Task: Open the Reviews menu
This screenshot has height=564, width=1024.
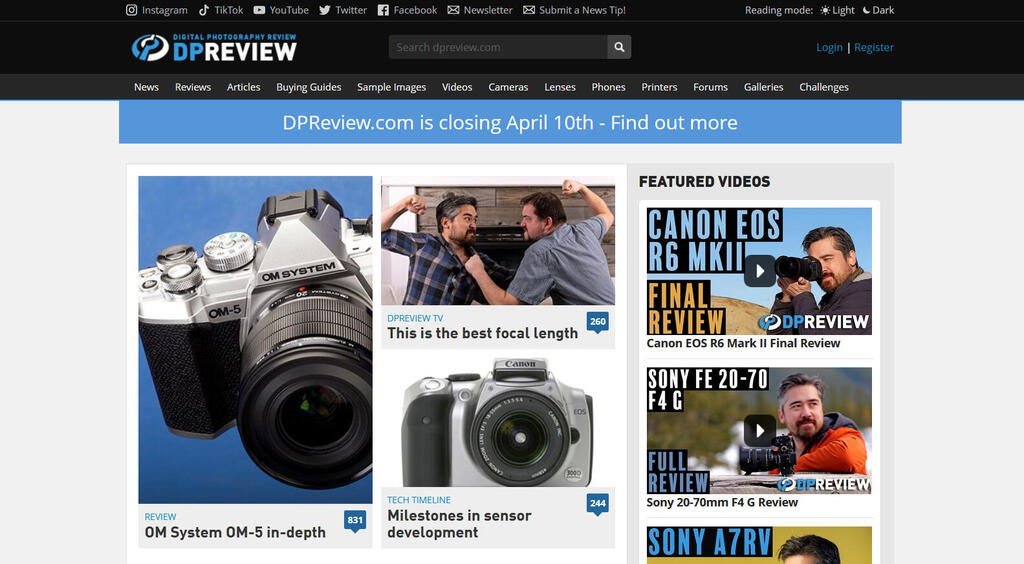Action: click(193, 87)
